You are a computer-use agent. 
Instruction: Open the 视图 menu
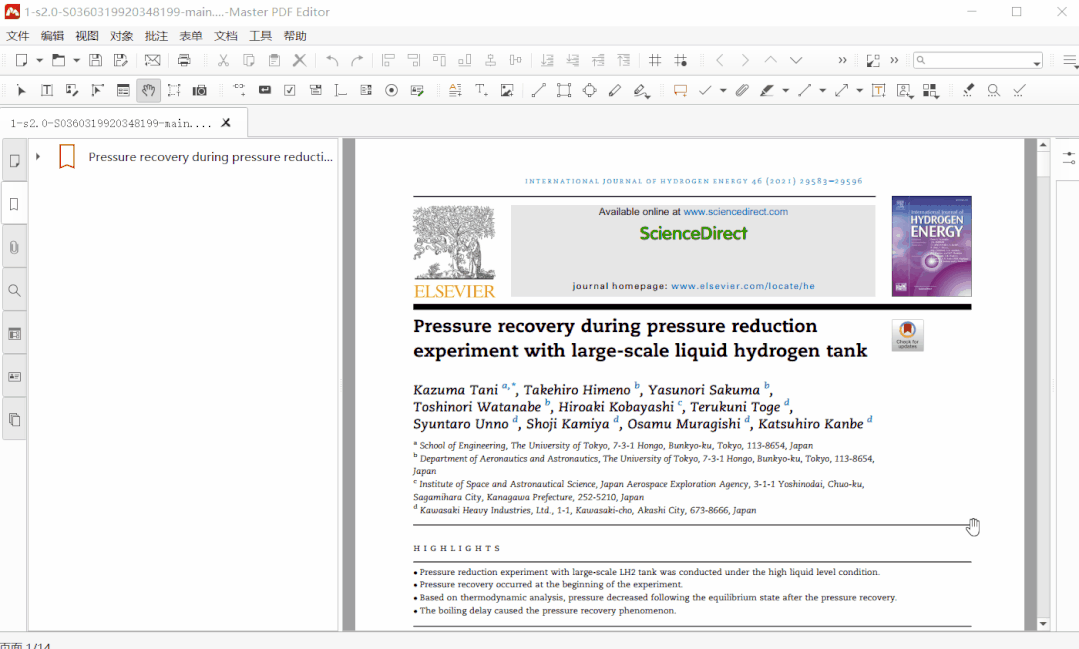pos(87,36)
